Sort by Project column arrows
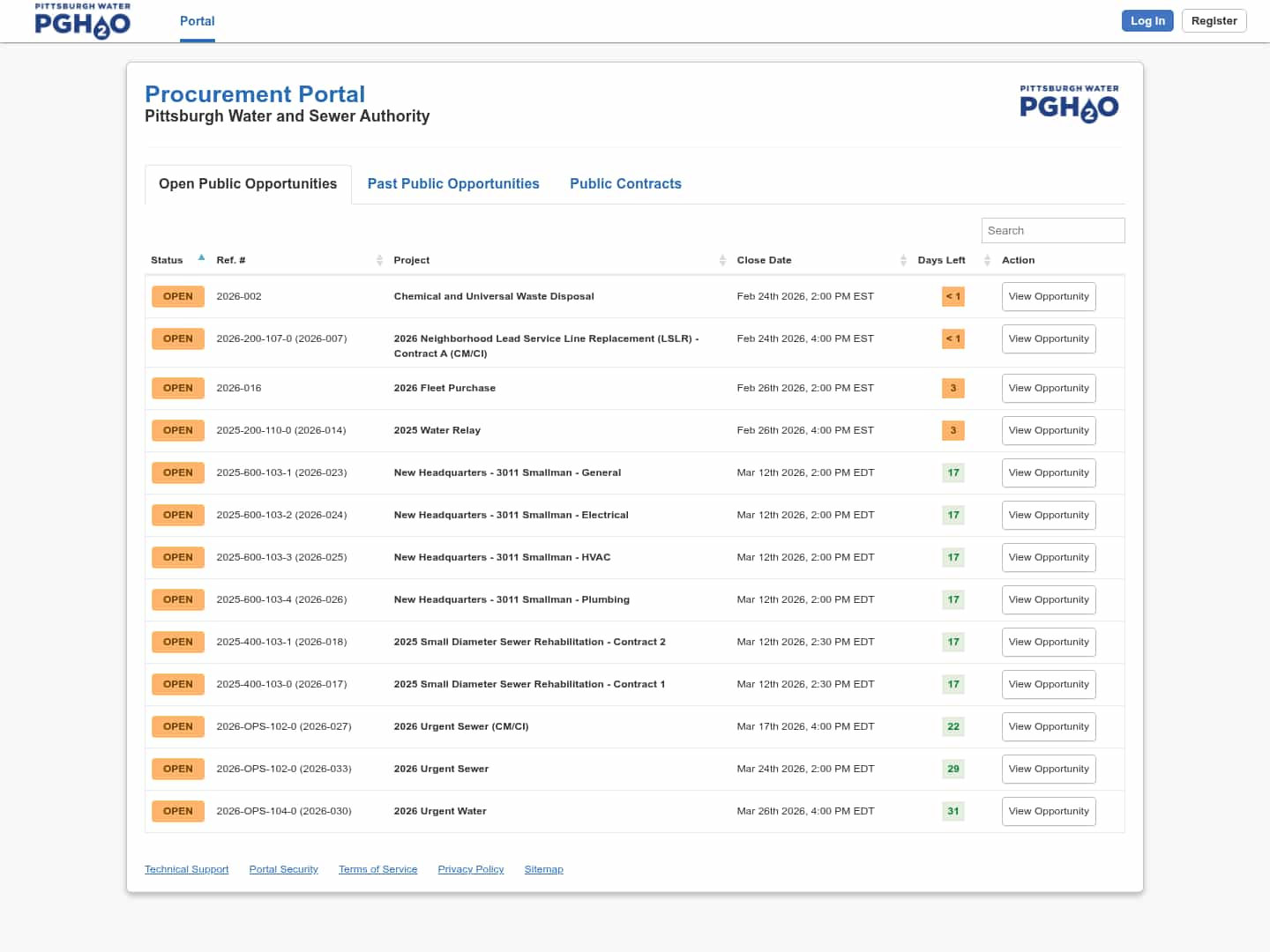The width and height of the screenshot is (1270, 952). click(722, 260)
